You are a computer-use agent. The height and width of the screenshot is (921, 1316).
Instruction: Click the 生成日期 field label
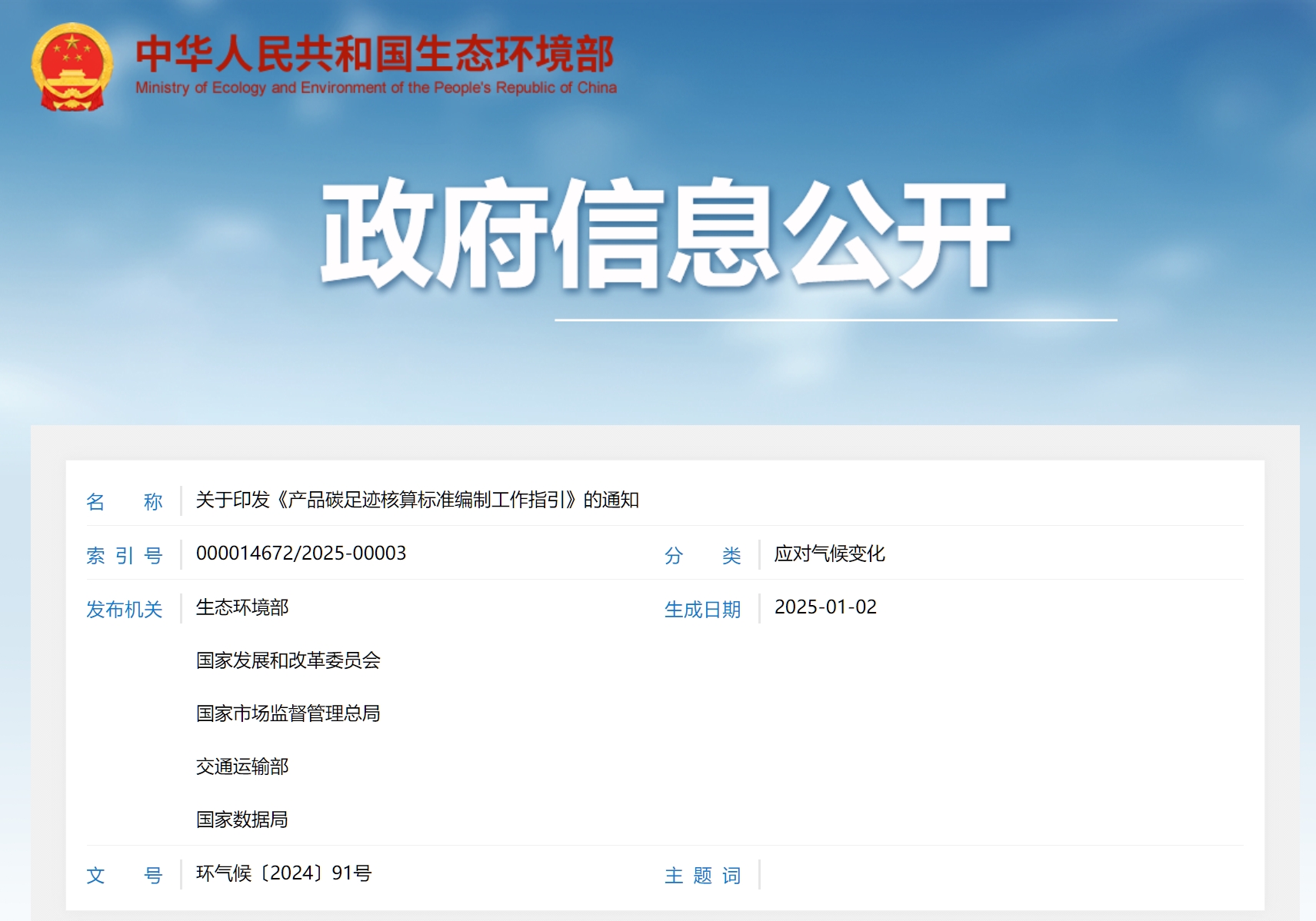click(x=702, y=609)
